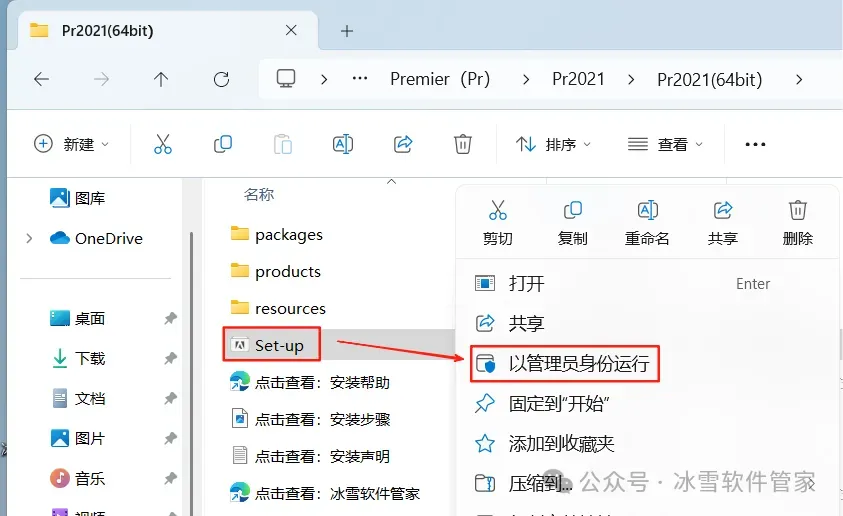This screenshot has height=516, width=843.
Task: Unpin 音乐 using its pin icon
Action: (170, 478)
